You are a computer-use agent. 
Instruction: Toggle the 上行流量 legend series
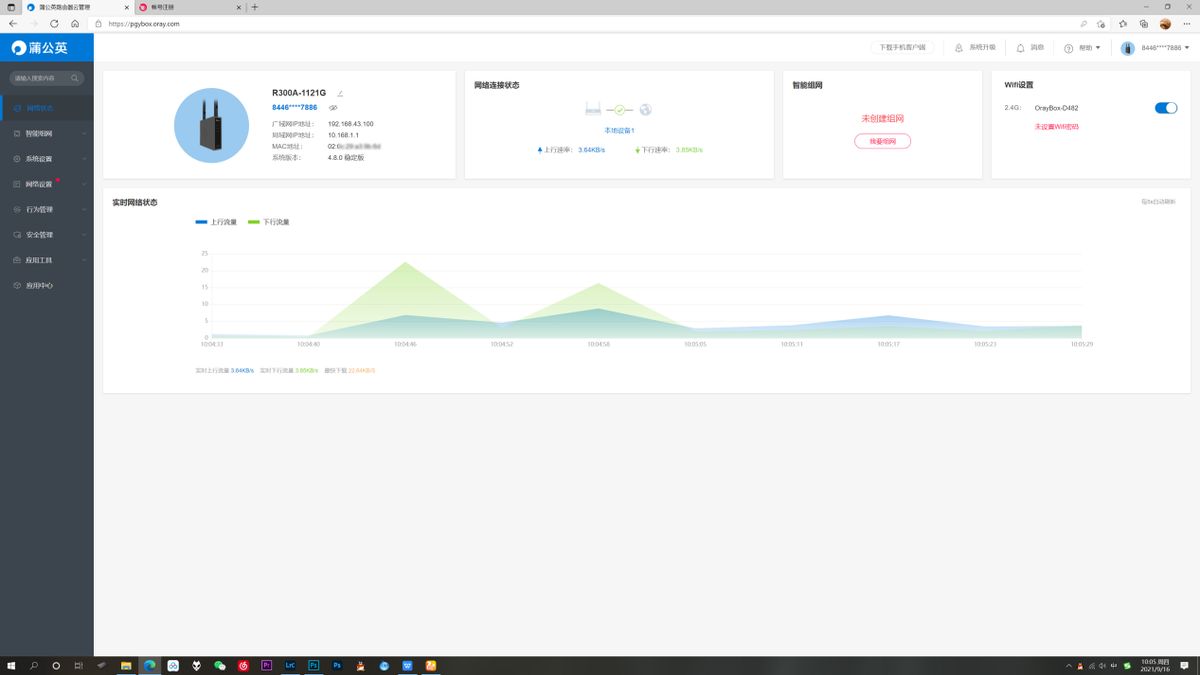(x=216, y=222)
